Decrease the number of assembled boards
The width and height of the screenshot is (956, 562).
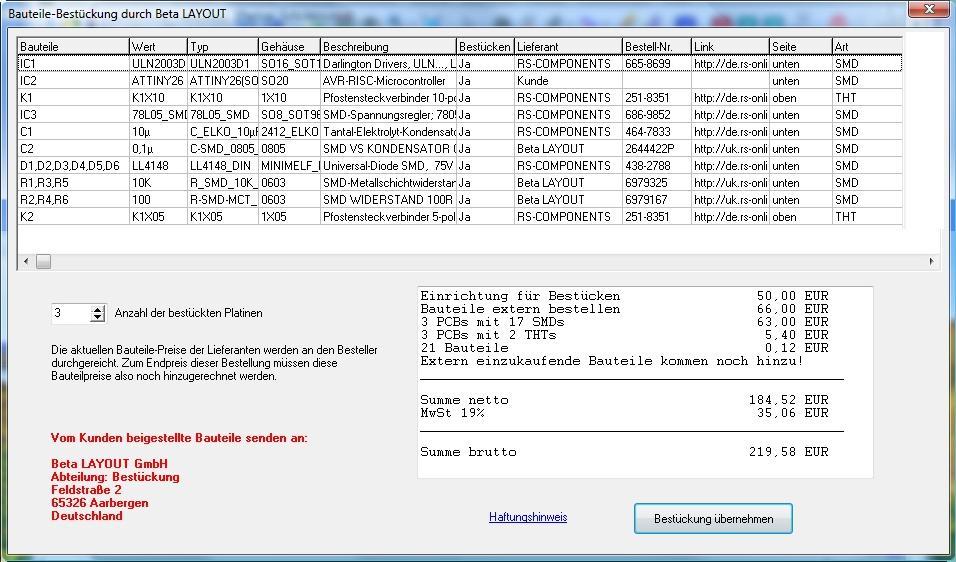point(97,318)
